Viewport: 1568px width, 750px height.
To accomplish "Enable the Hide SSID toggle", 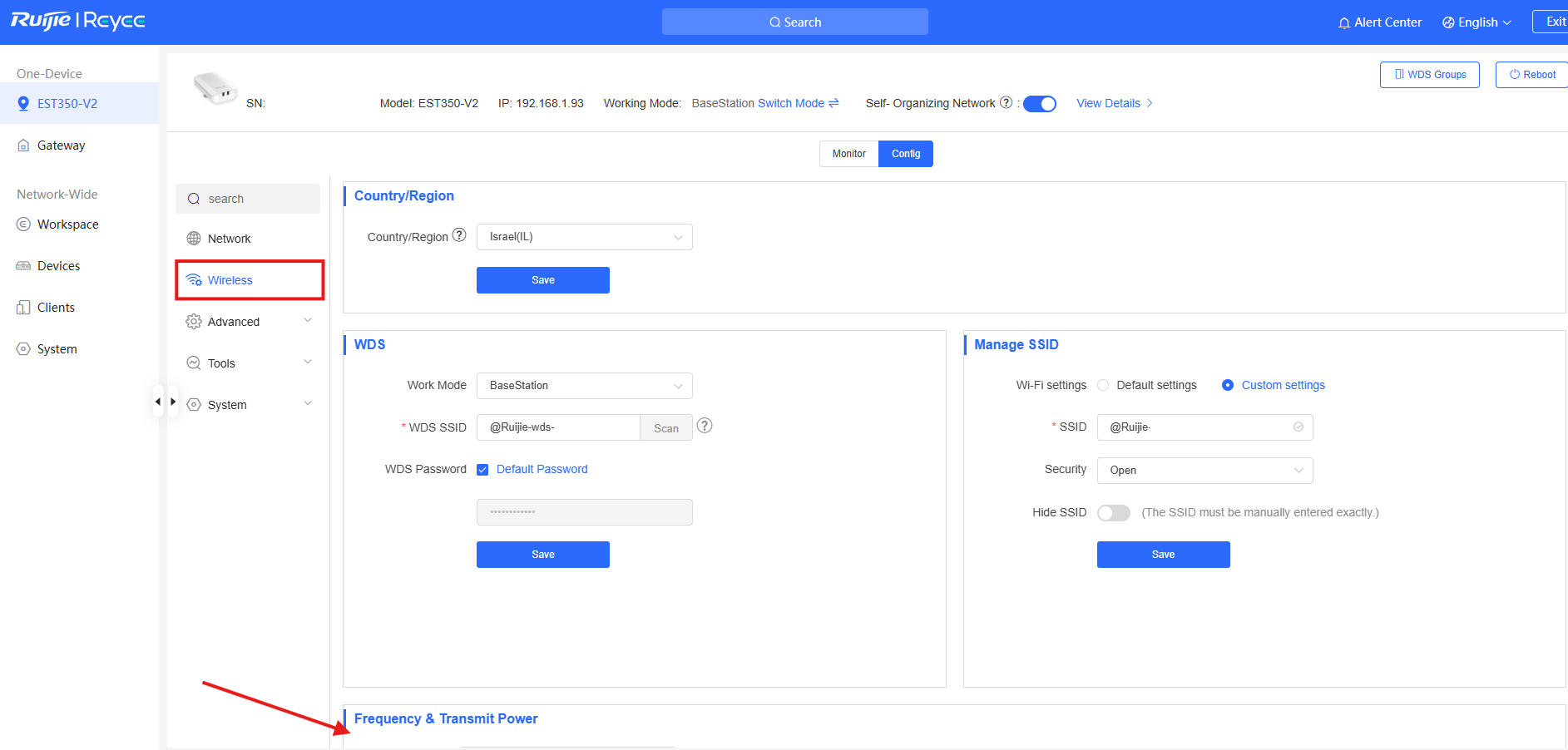I will [1113, 513].
